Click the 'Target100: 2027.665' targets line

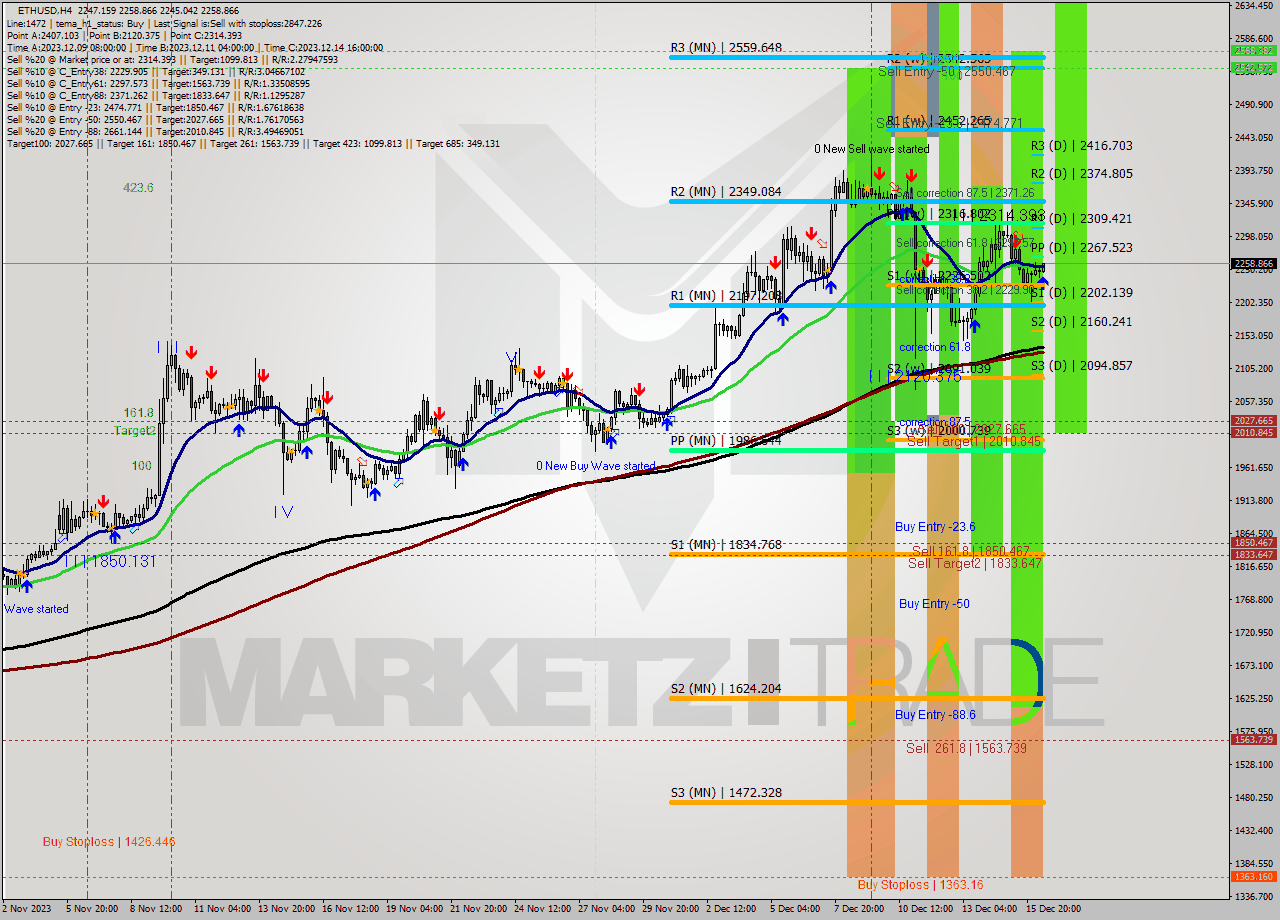[x=253, y=144]
